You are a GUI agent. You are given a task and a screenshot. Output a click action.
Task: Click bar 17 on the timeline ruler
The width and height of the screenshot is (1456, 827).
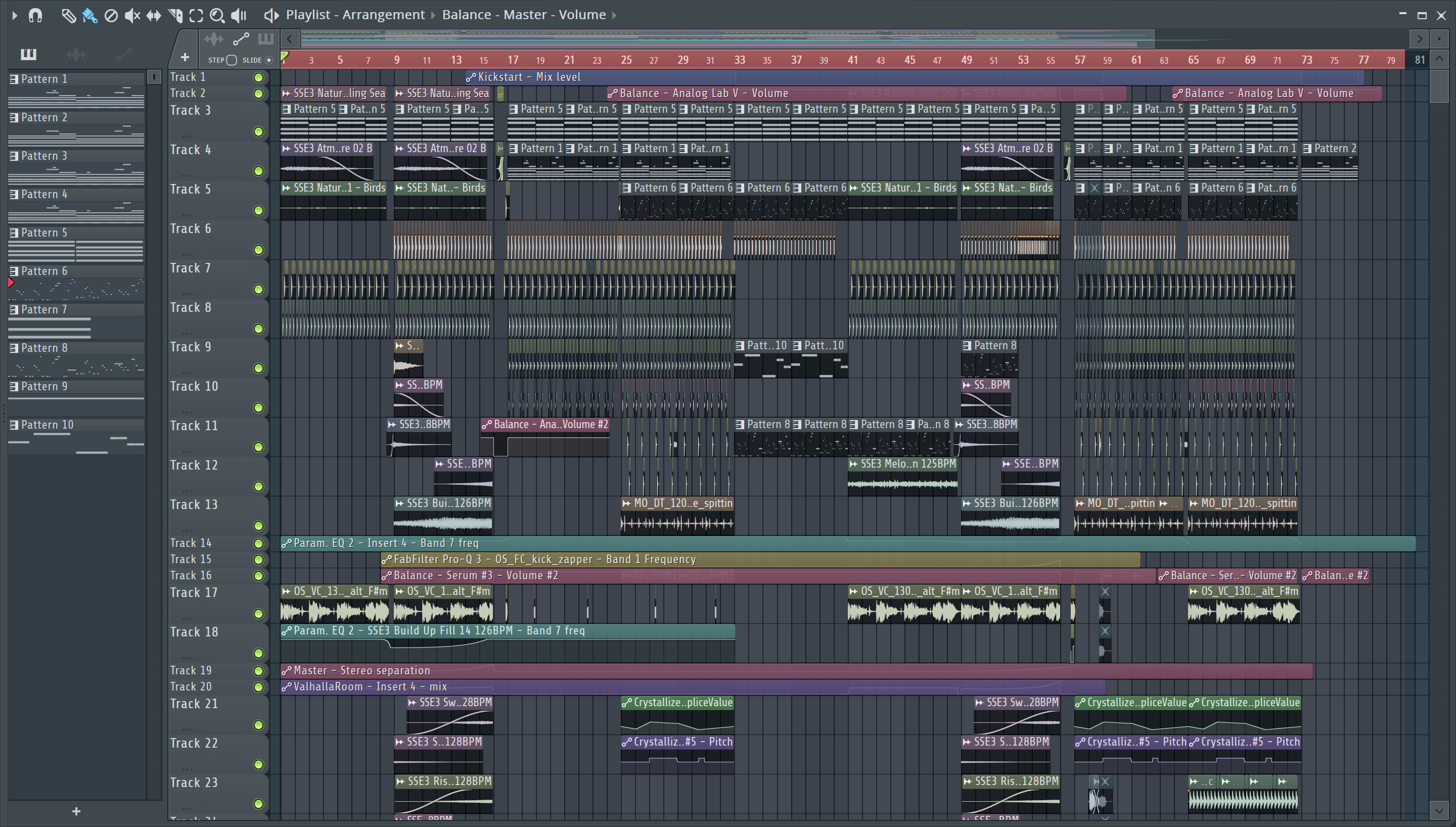pyautogui.click(x=512, y=60)
